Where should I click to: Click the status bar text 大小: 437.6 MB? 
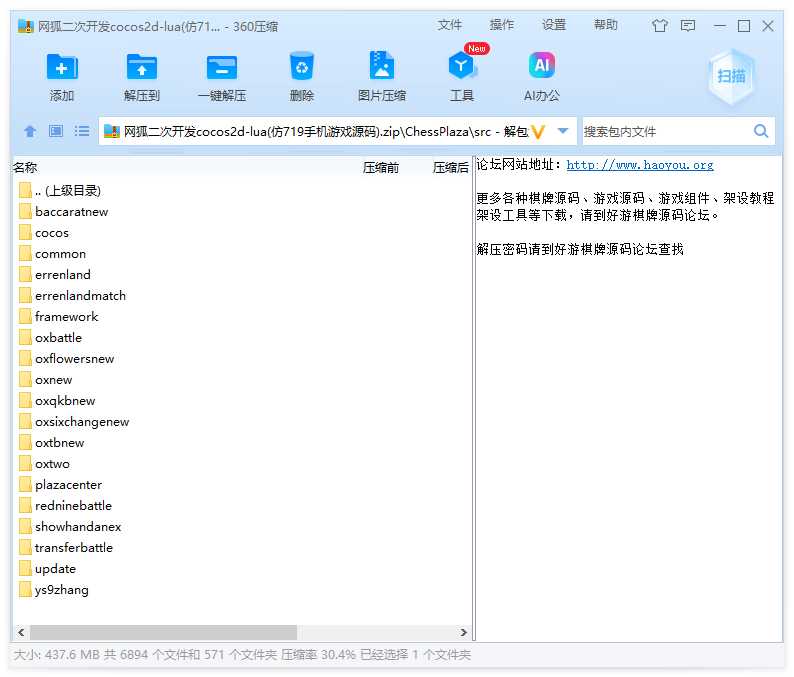click(x=57, y=655)
